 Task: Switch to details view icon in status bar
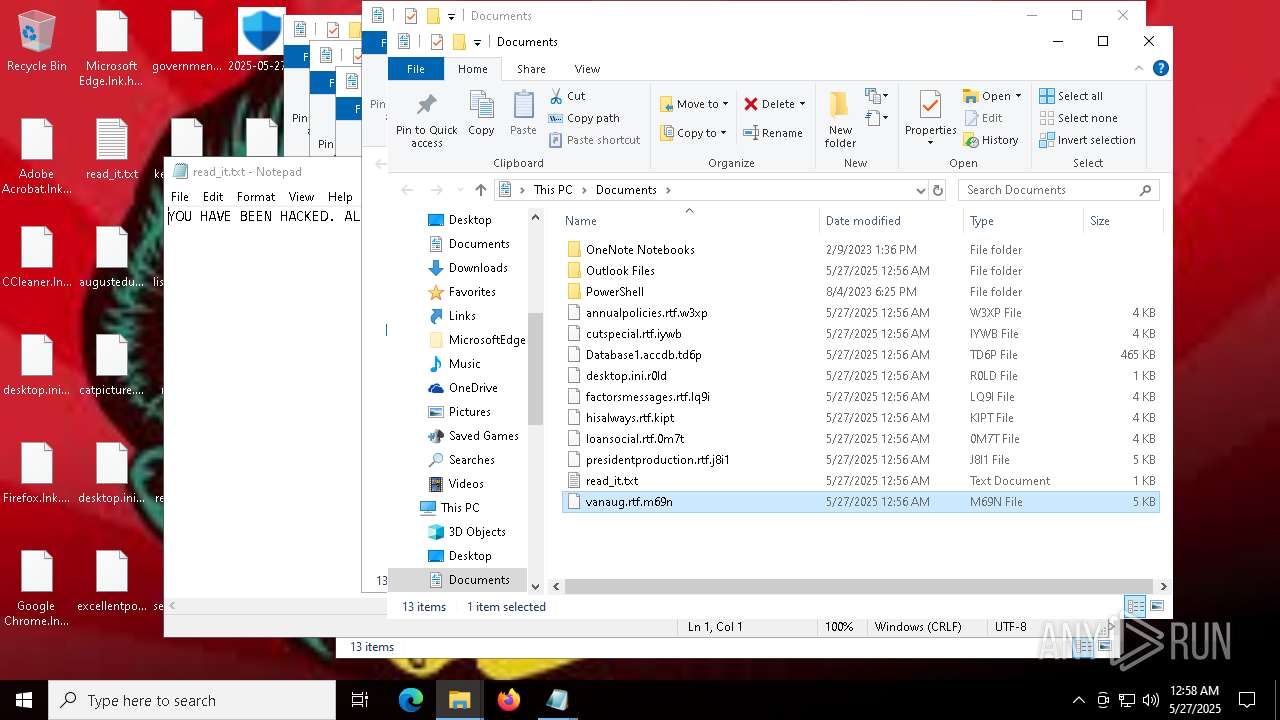[x=1135, y=606]
